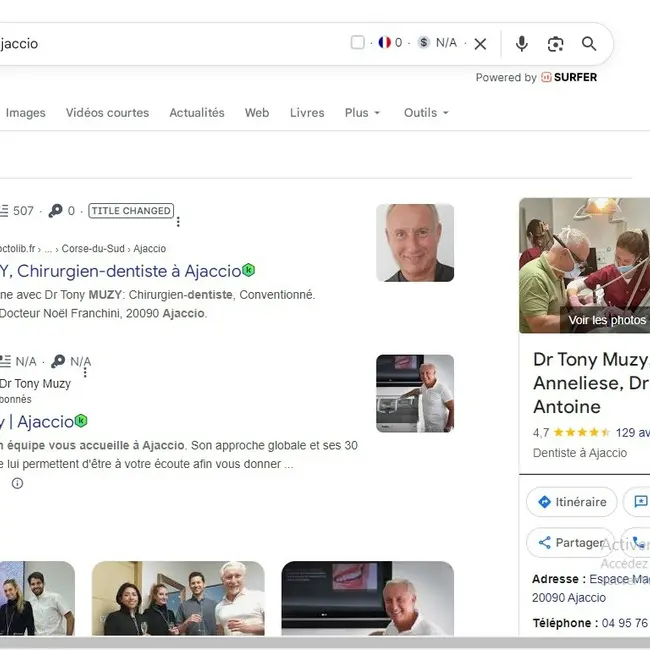Open the TITLE CHANGED label on first result

(x=130, y=211)
